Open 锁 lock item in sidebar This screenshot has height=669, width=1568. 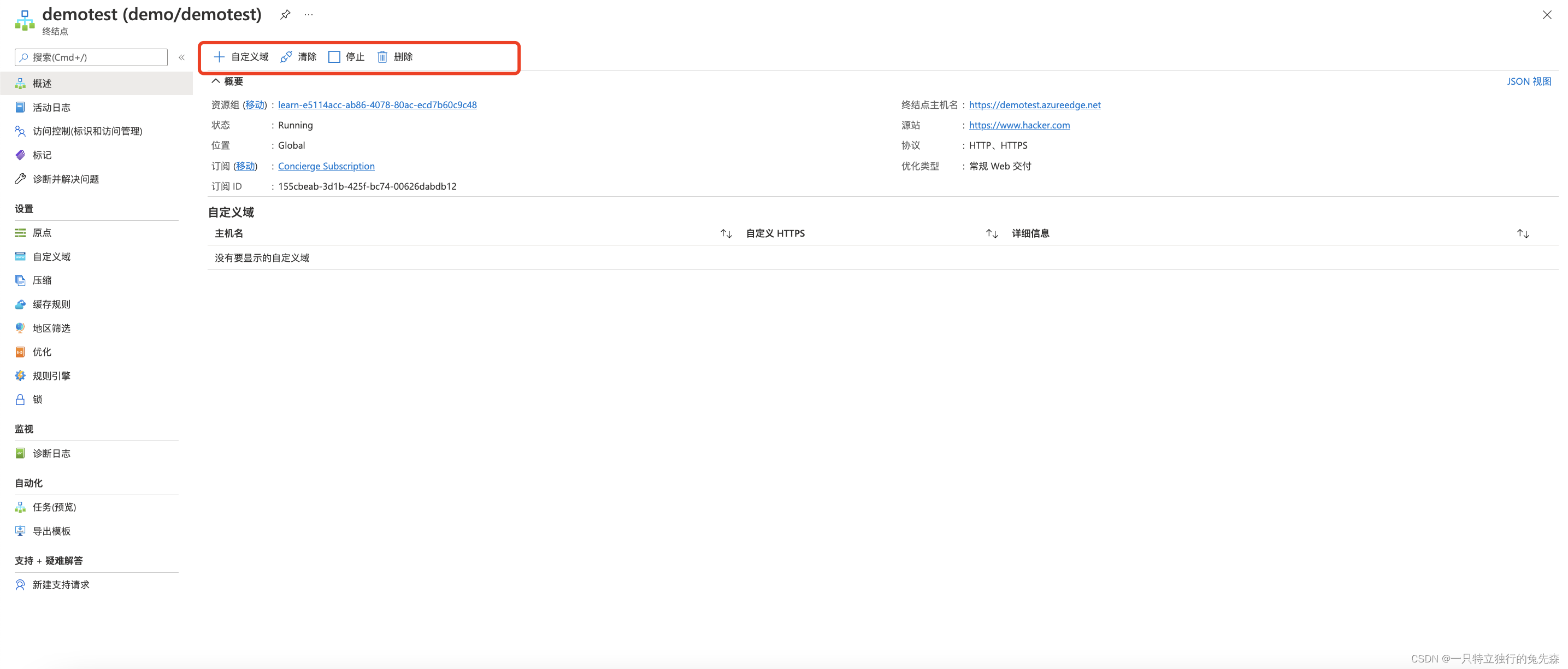[x=37, y=400]
